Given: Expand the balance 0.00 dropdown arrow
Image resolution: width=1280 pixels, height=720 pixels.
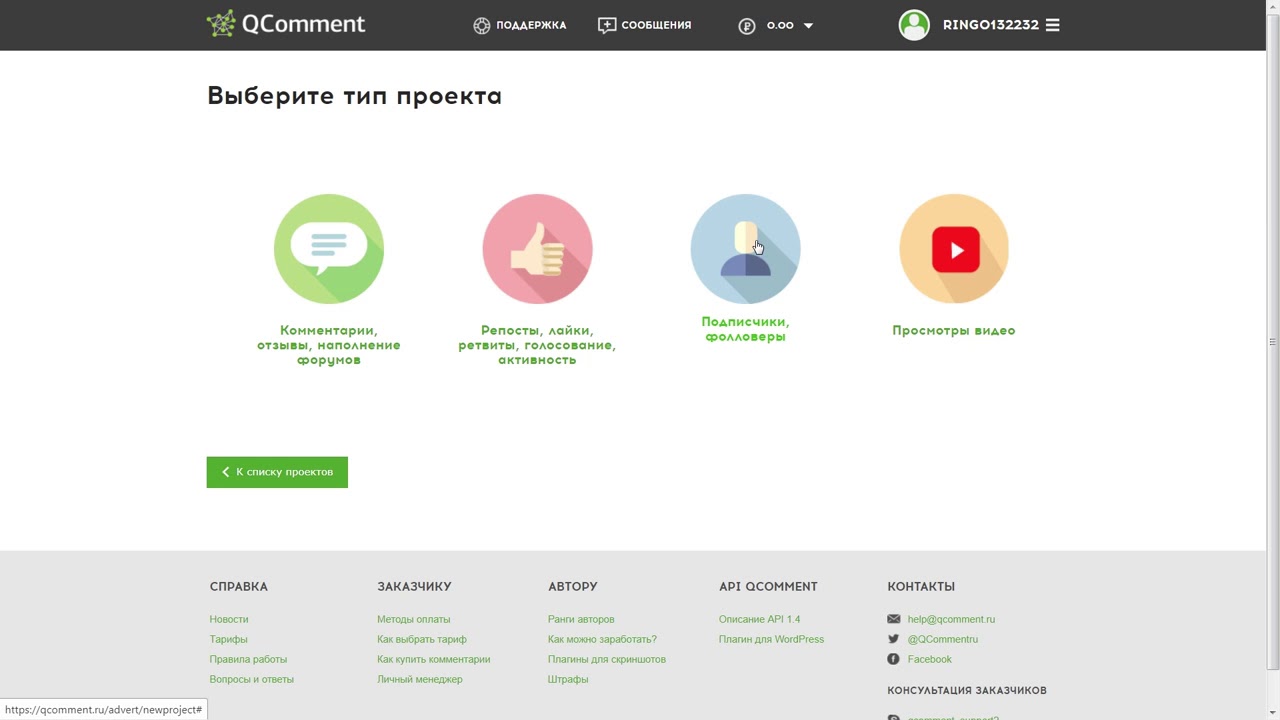Looking at the screenshot, I should [x=808, y=26].
